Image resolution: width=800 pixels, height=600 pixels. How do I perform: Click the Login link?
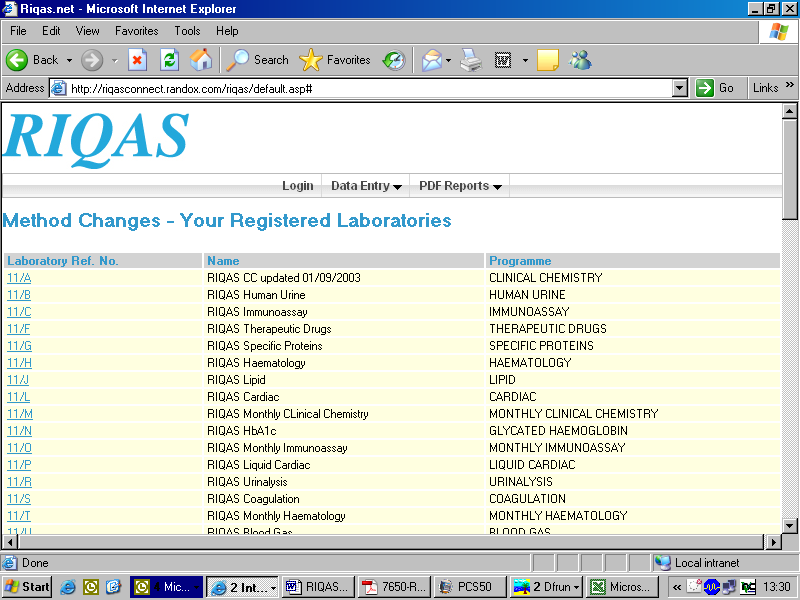pos(297,186)
